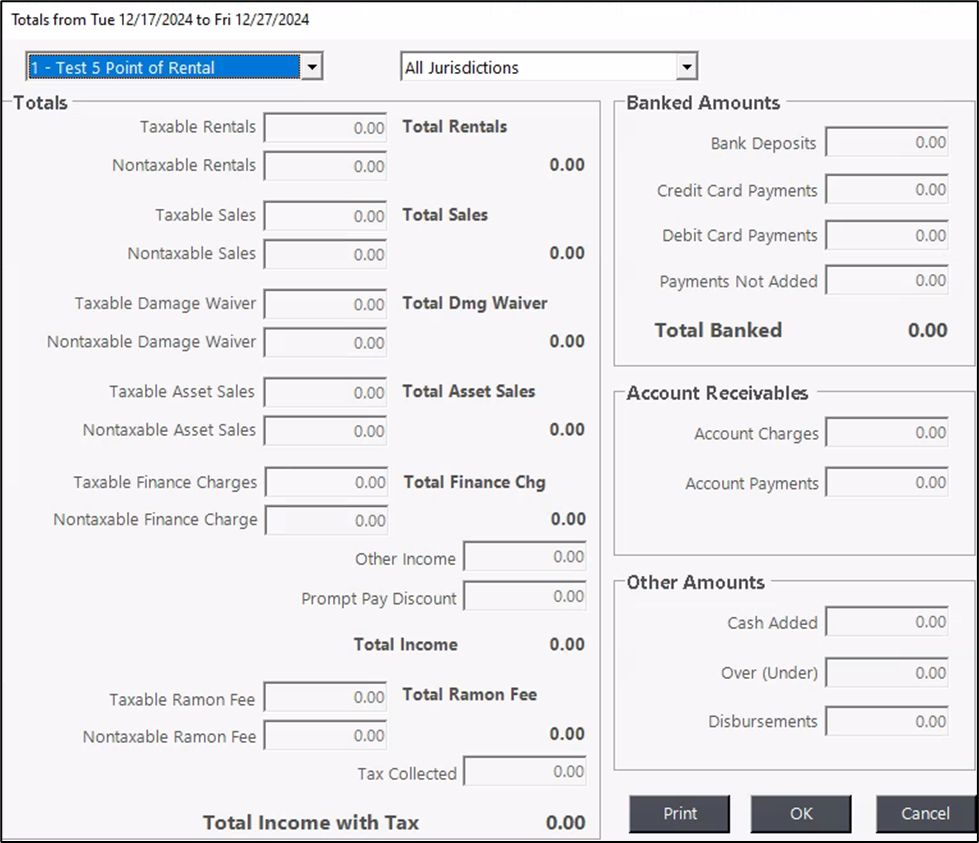Click the Taxable Ramon Fee field

(326, 698)
